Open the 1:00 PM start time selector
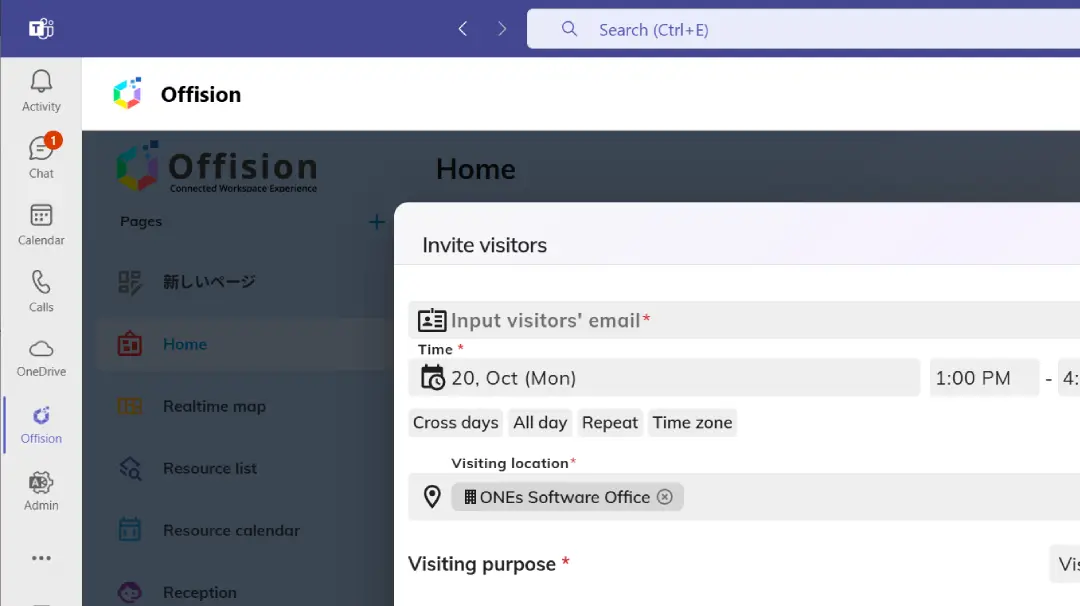Screen dimensions: 1080x606 (x=984, y=377)
